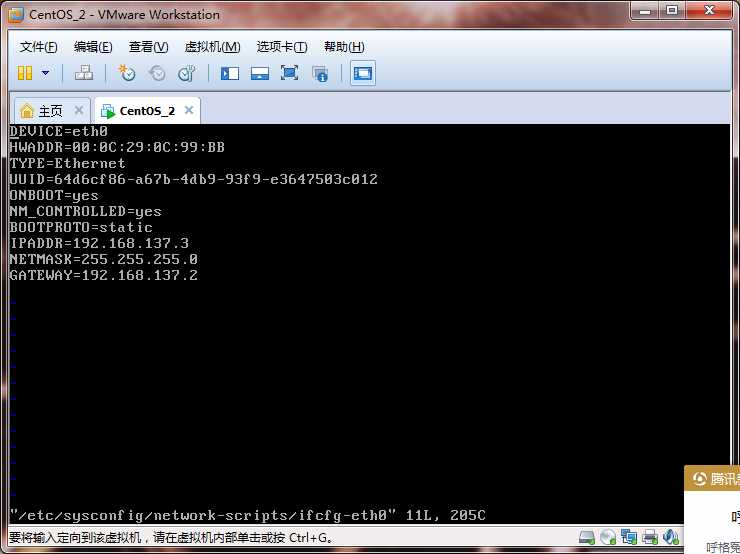The height and width of the screenshot is (554, 740).
Task: Click the printer status icon
Action: (650, 537)
